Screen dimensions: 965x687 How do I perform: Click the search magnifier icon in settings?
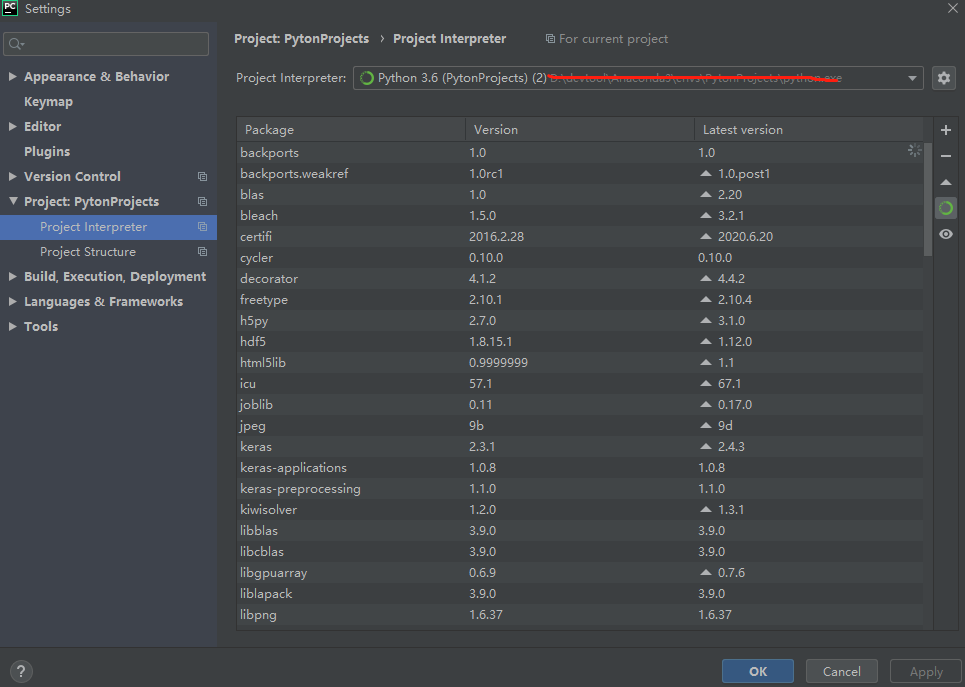tap(16, 44)
